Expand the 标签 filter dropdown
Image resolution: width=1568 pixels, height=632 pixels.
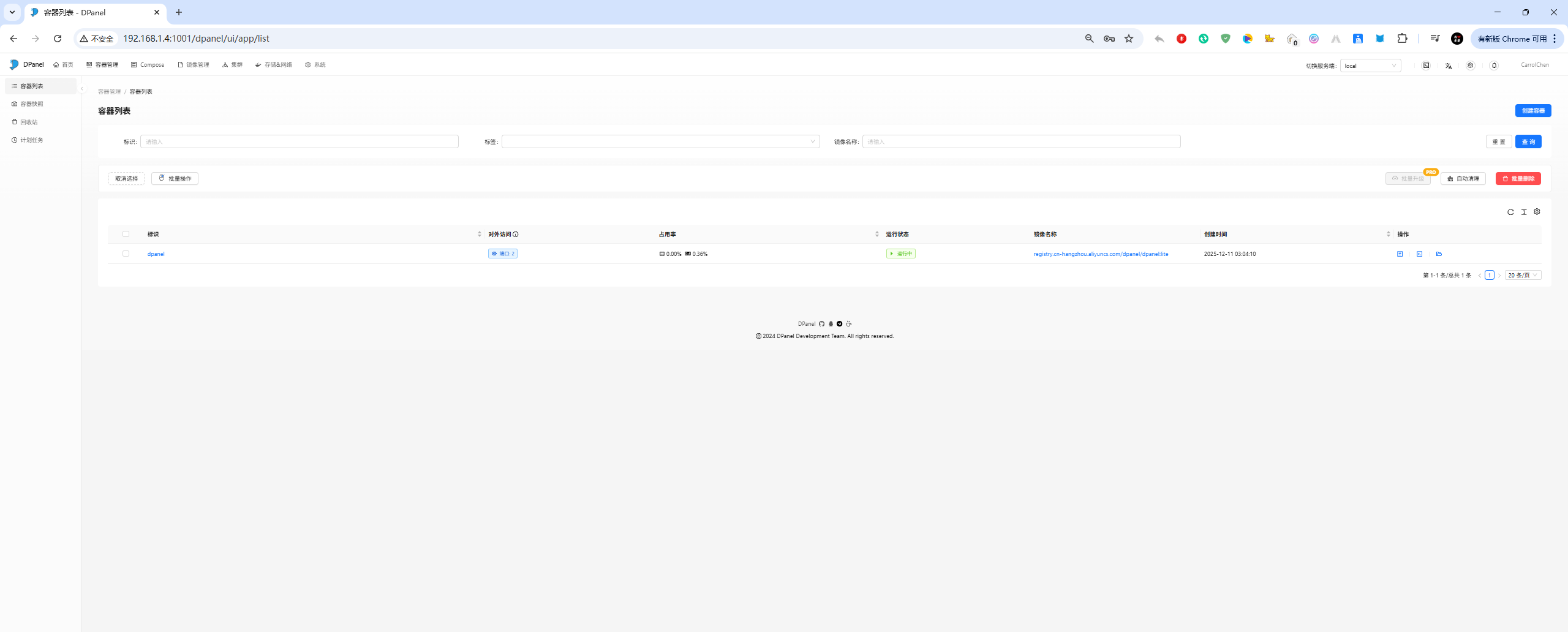[x=660, y=141]
